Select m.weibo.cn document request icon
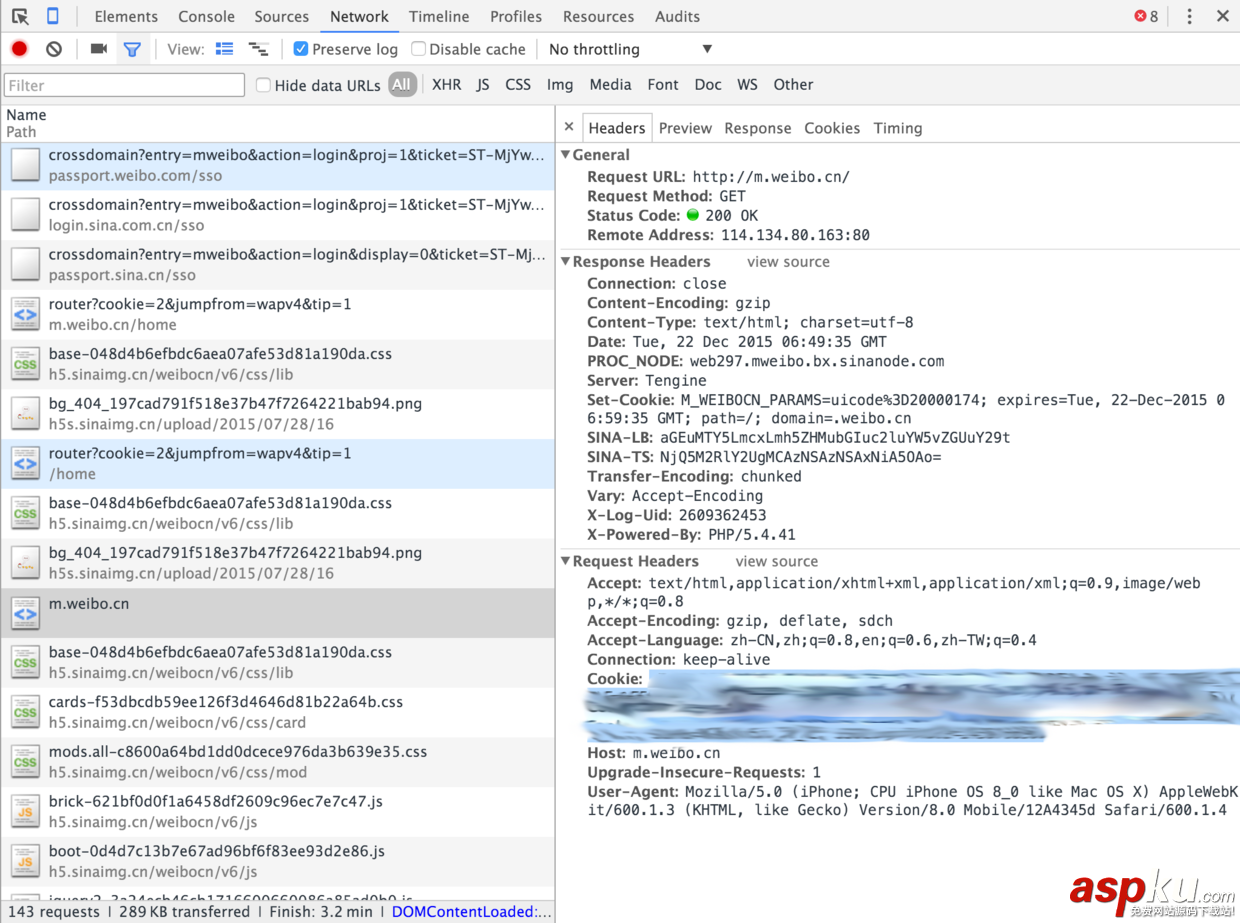Screen dimensions: 1240x923 pyautogui.click(x=25, y=612)
